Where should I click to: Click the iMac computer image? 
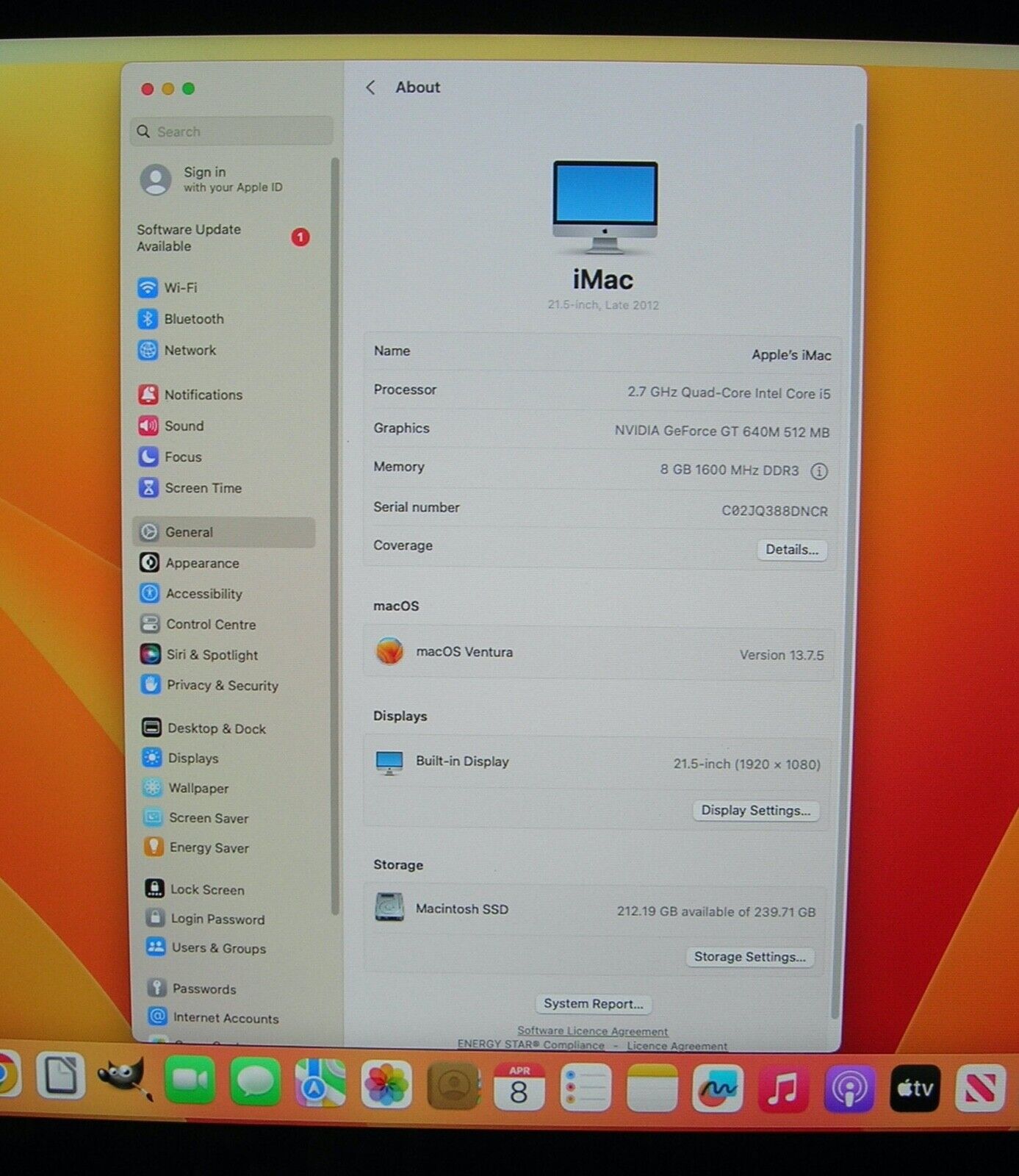pos(605,207)
